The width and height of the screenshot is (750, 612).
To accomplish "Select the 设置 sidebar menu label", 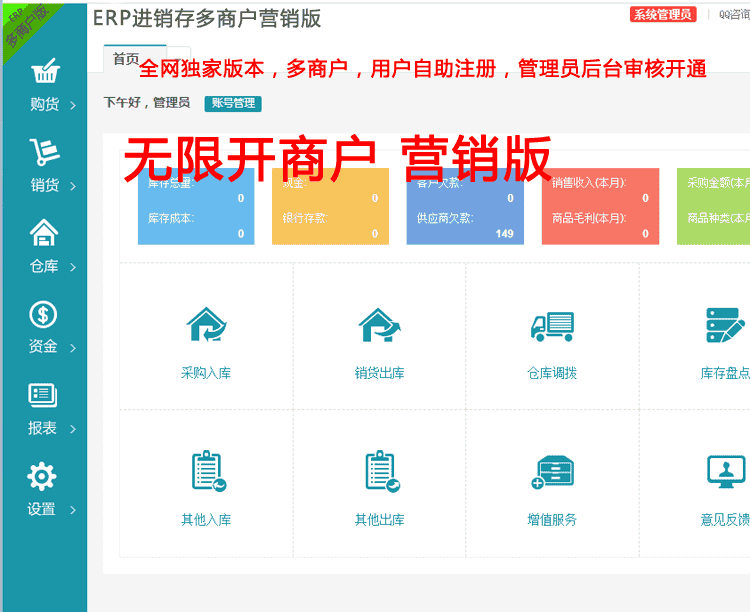I will [x=41, y=509].
